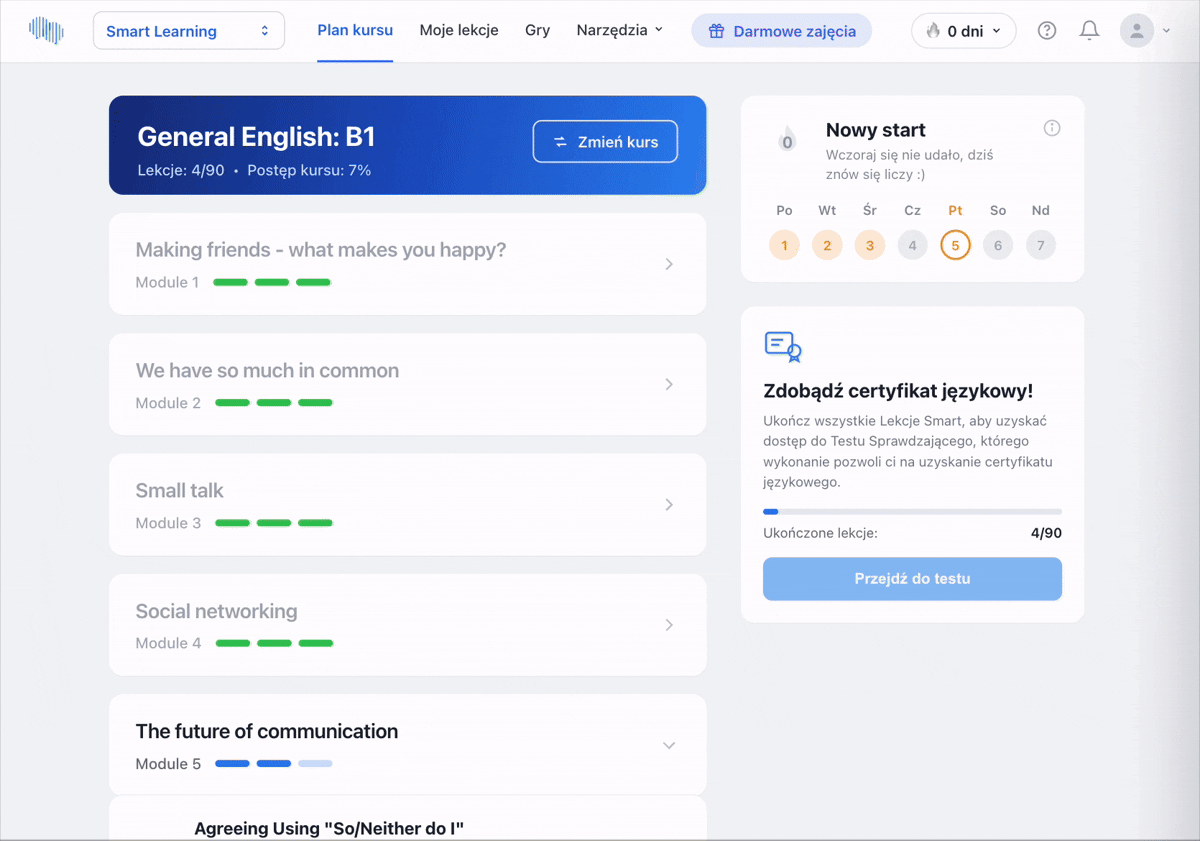Click the Zdobądź certyfikat językowy heading
The height and width of the screenshot is (841, 1200).
click(898, 391)
